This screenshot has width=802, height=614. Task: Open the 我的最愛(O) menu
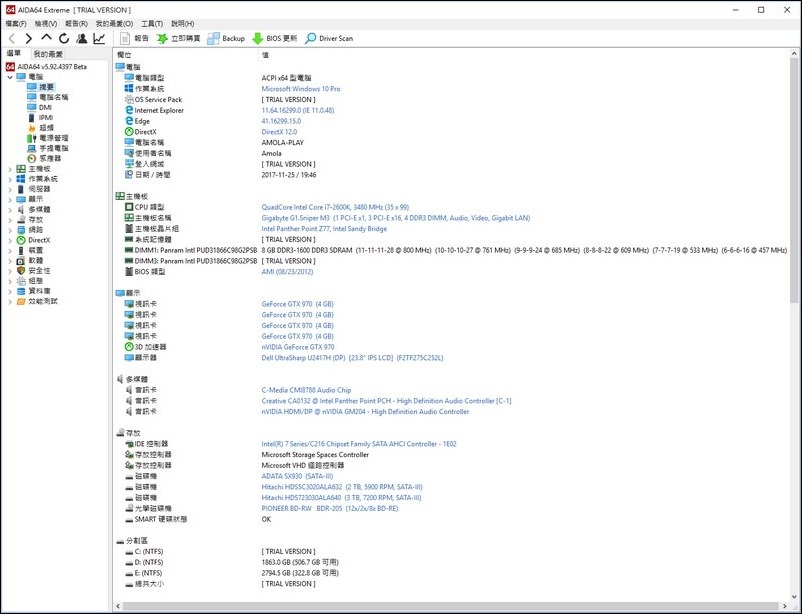coord(115,24)
